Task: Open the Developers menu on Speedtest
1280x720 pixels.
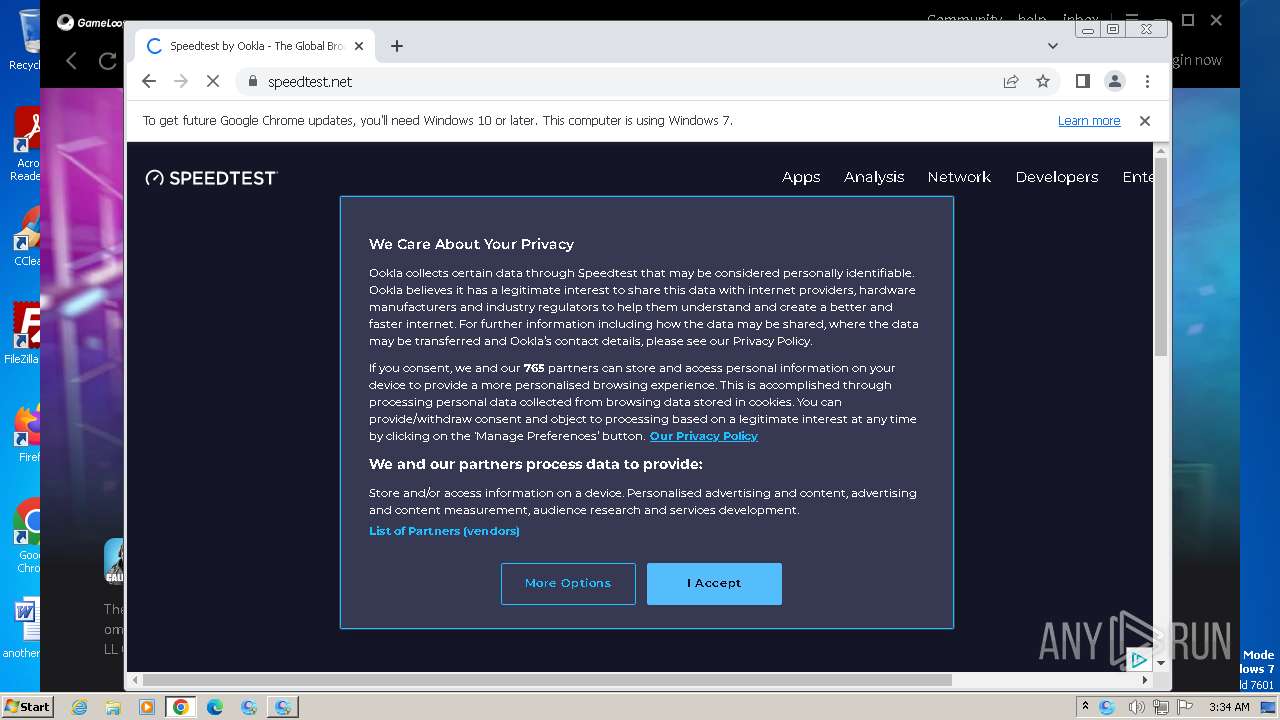Action: tap(1057, 177)
